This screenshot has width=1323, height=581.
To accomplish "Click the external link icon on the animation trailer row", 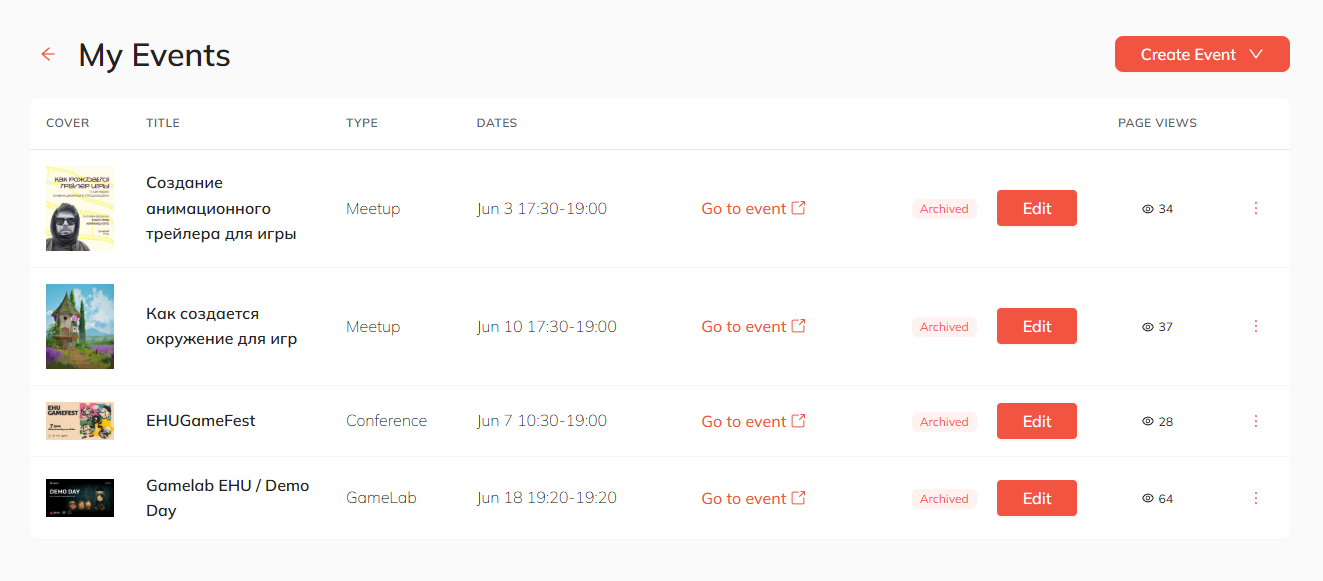I will [x=800, y=208].
